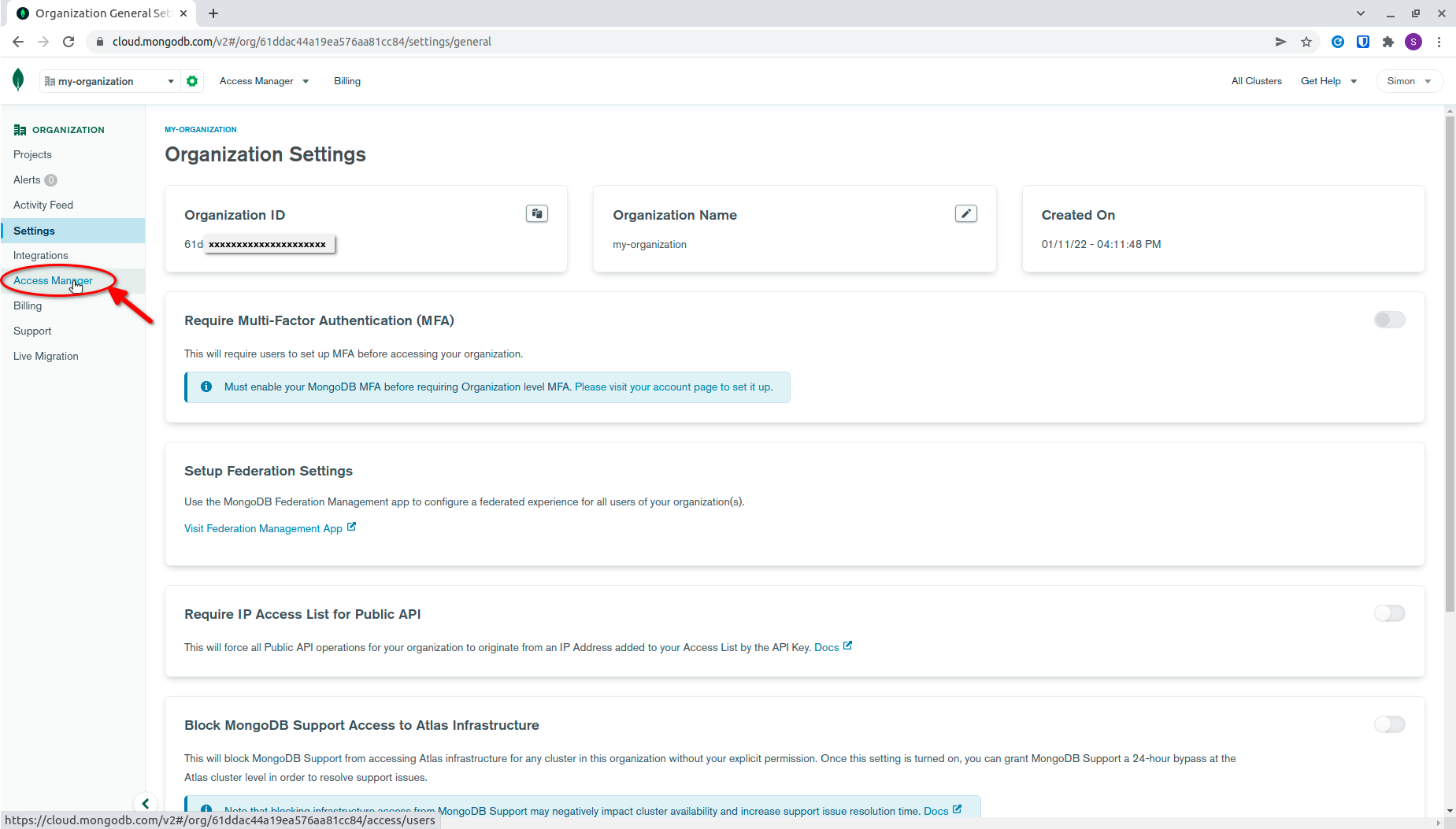Click the site lock icon in address bar
1456x829 pixels.
(x=100, y=42)
